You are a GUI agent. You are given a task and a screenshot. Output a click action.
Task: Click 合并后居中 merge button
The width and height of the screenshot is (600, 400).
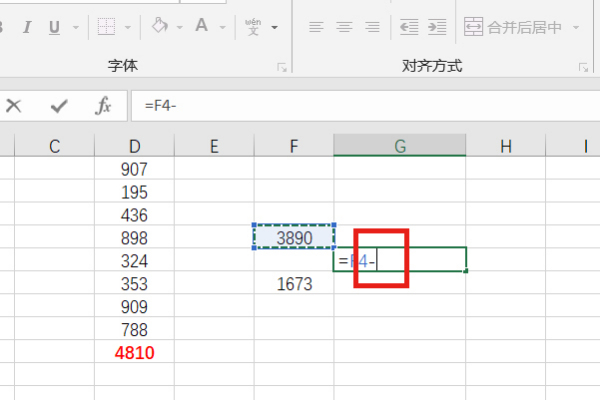(x=513, y=27)
